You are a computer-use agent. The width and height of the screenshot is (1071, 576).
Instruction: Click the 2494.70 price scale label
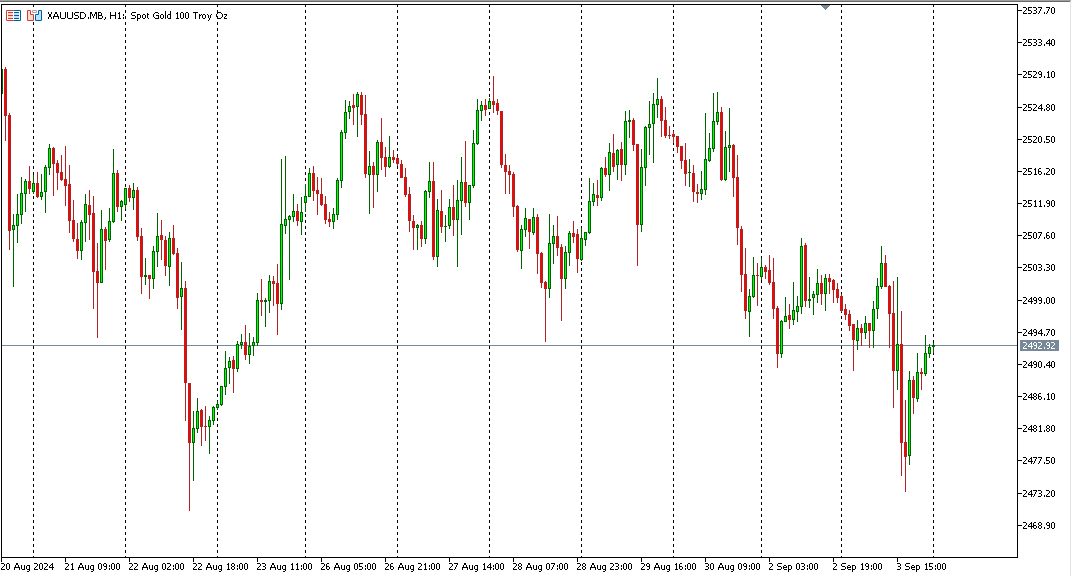pos(1038,333)
